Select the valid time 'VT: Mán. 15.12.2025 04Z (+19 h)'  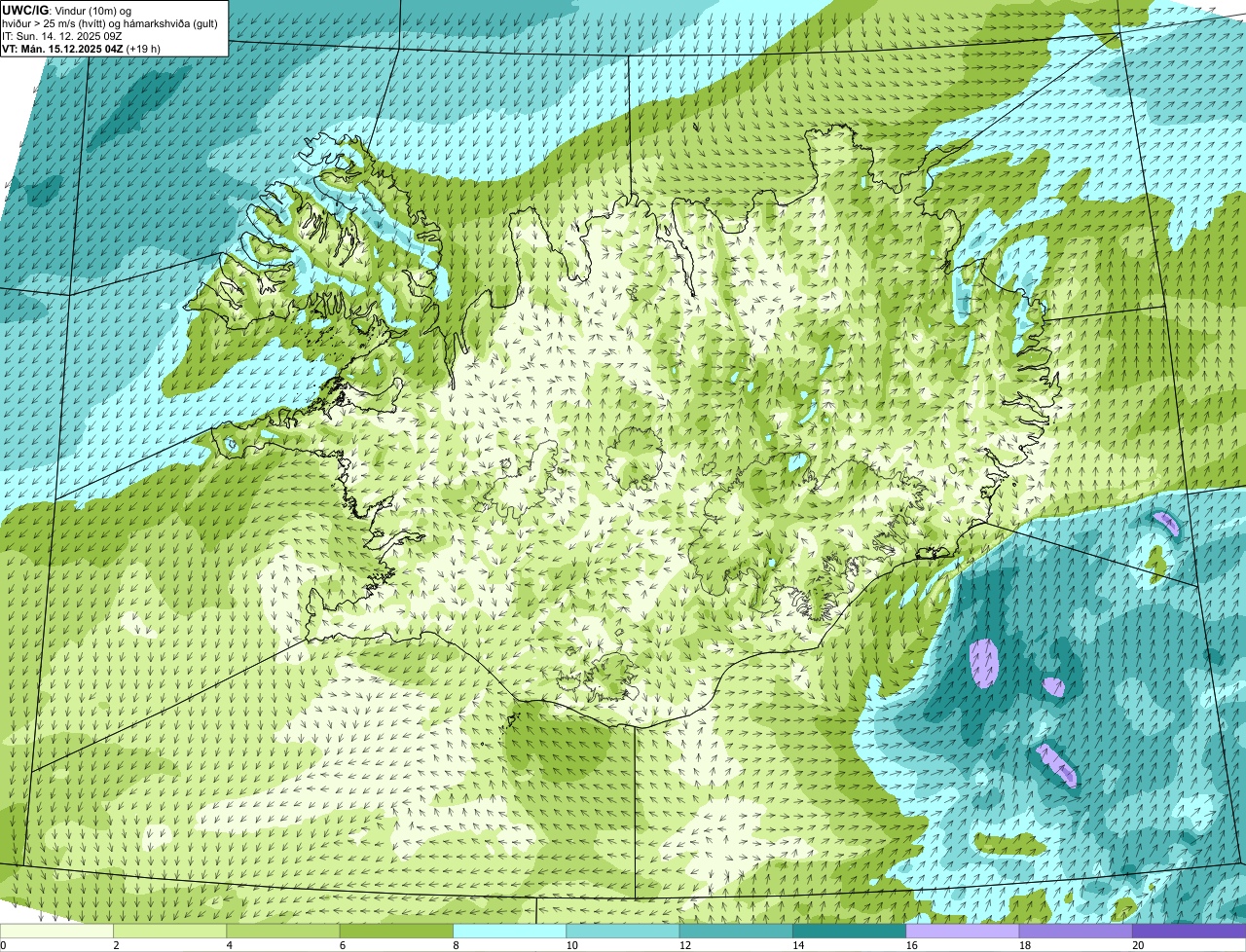pyautogui.click(x=82, y=48)
